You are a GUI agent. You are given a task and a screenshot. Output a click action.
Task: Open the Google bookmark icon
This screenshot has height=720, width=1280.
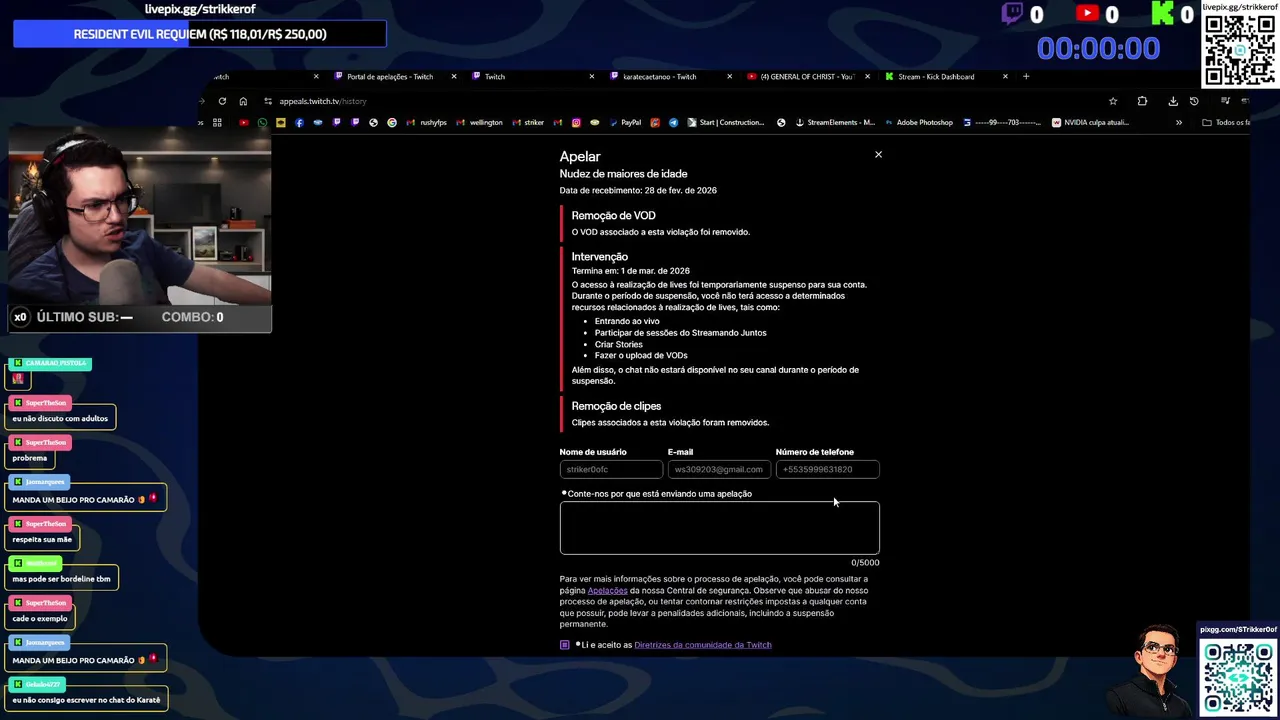coord(392,122)
